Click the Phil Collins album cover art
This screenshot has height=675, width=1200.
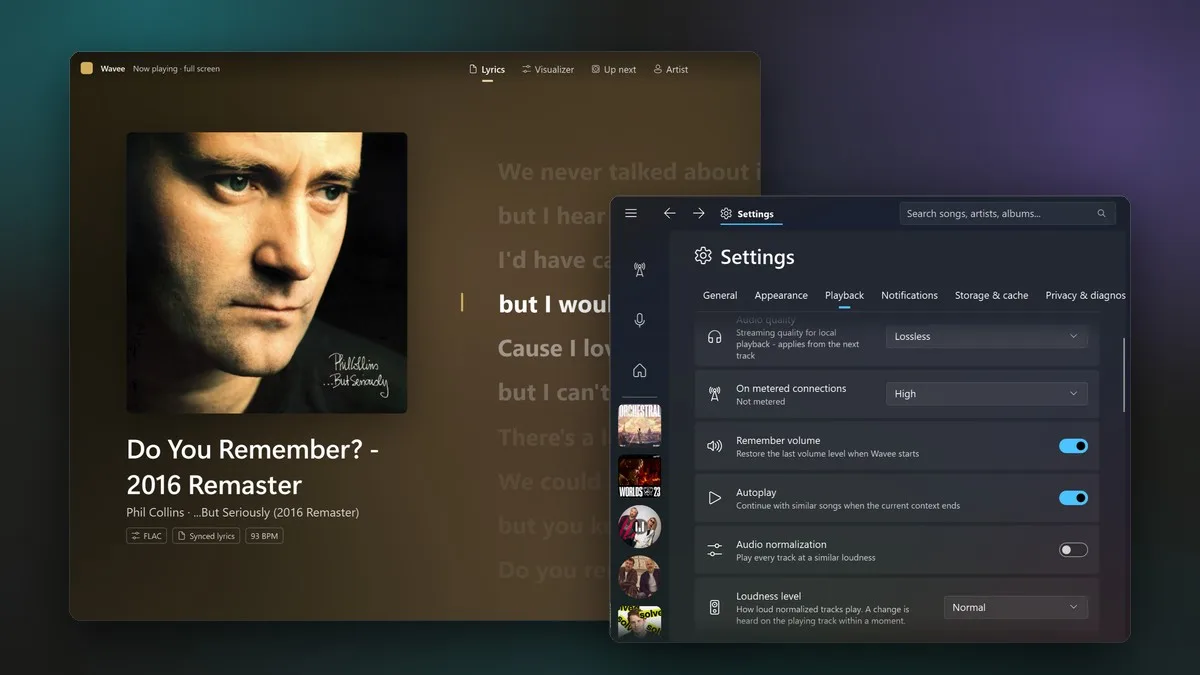coord(266,273)
